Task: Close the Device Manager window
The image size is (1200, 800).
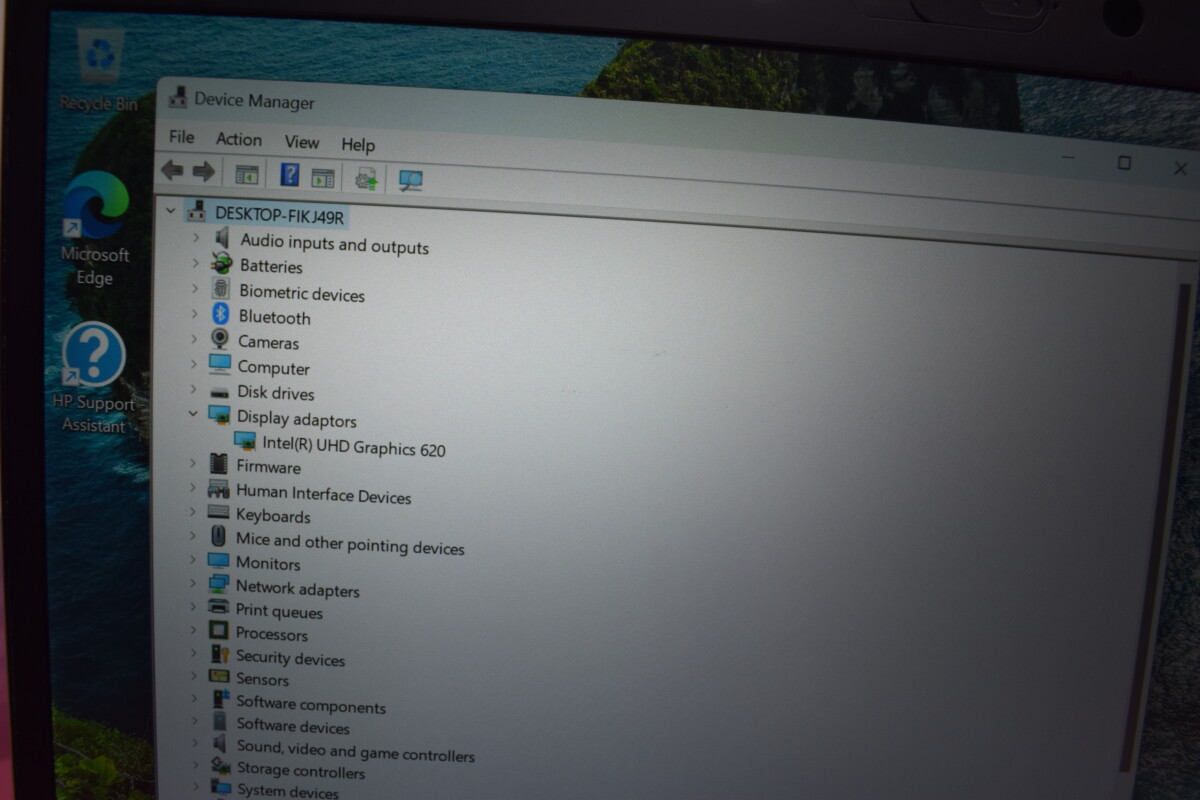Action: pyautogui.click(x=1180, y=169)
